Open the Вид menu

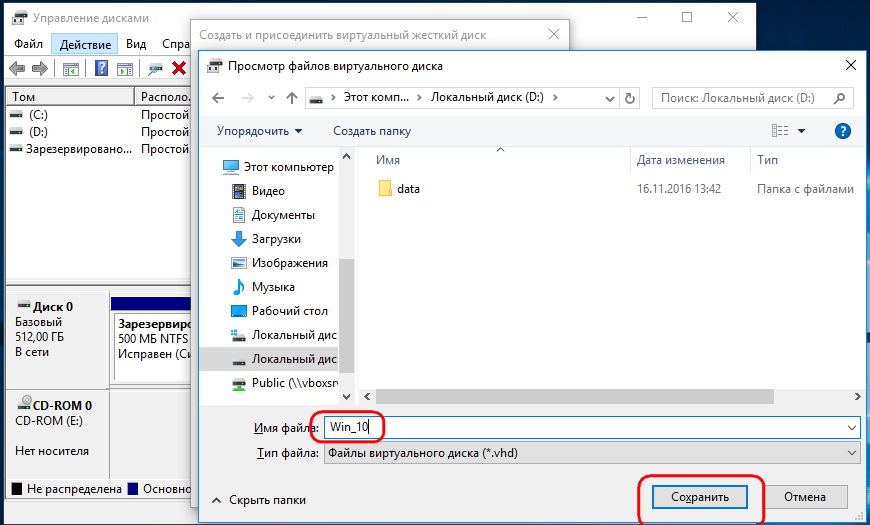(x=136, y=44)
